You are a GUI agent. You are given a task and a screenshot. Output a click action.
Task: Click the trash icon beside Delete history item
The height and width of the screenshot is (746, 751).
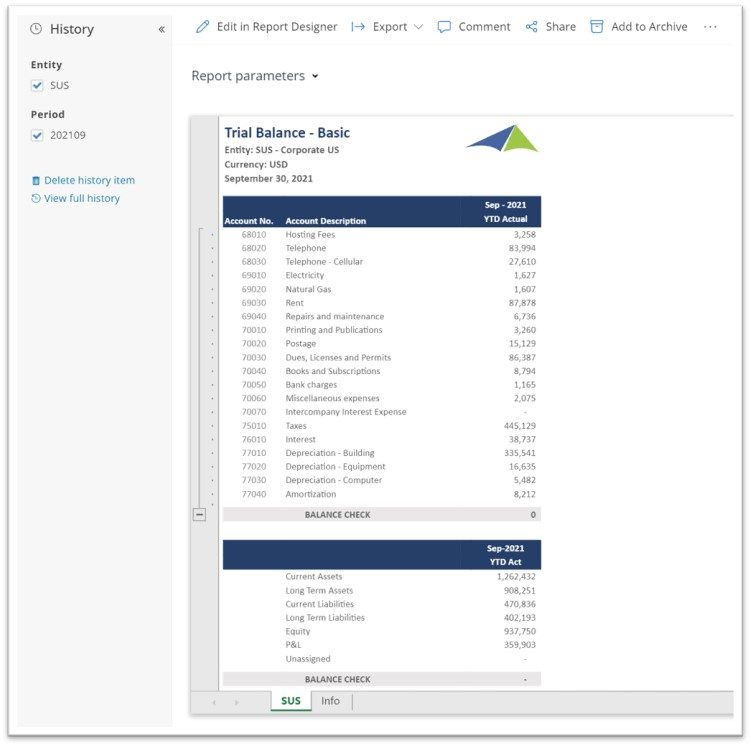point(36,181)
